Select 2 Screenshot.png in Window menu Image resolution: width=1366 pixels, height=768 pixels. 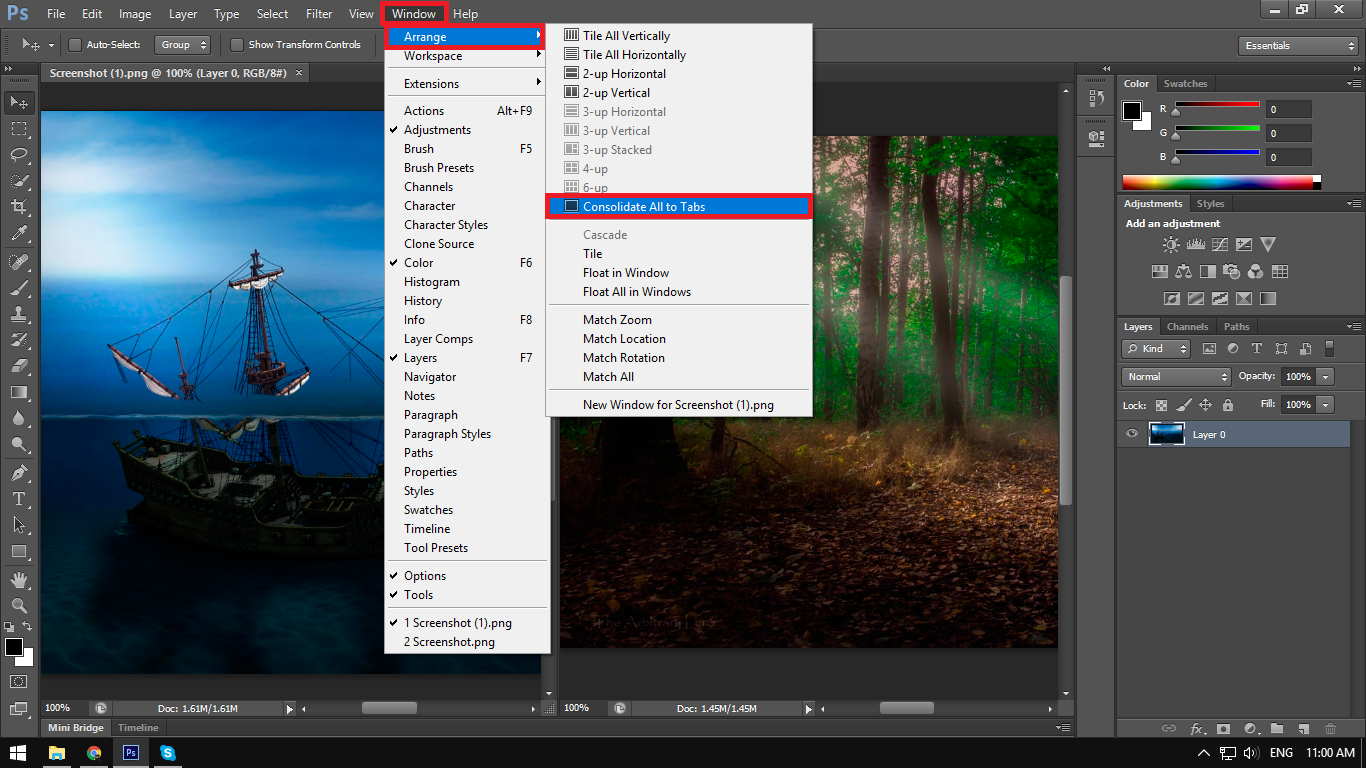point(467,642)
